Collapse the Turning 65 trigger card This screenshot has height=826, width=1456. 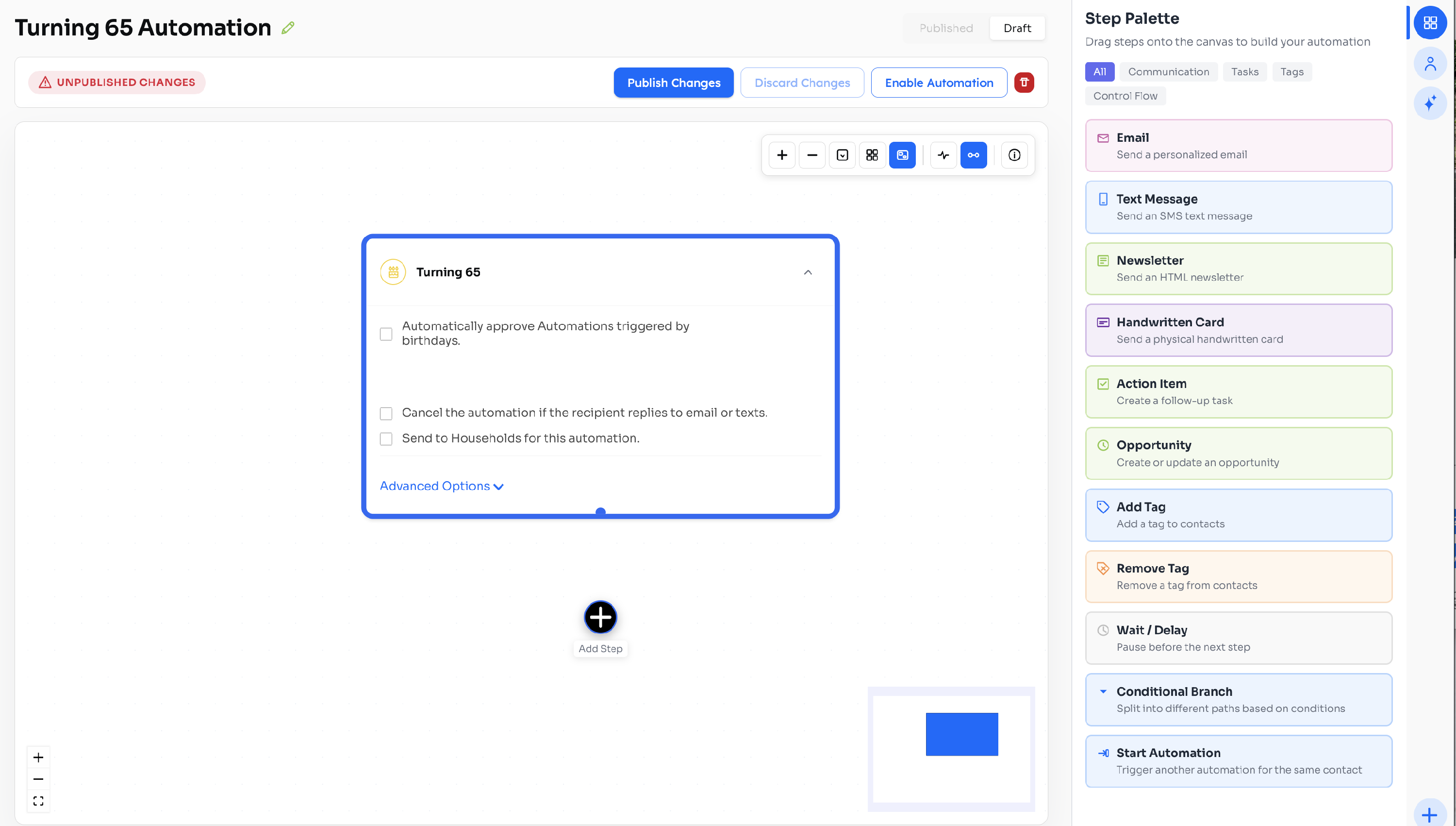coord(808,272)
